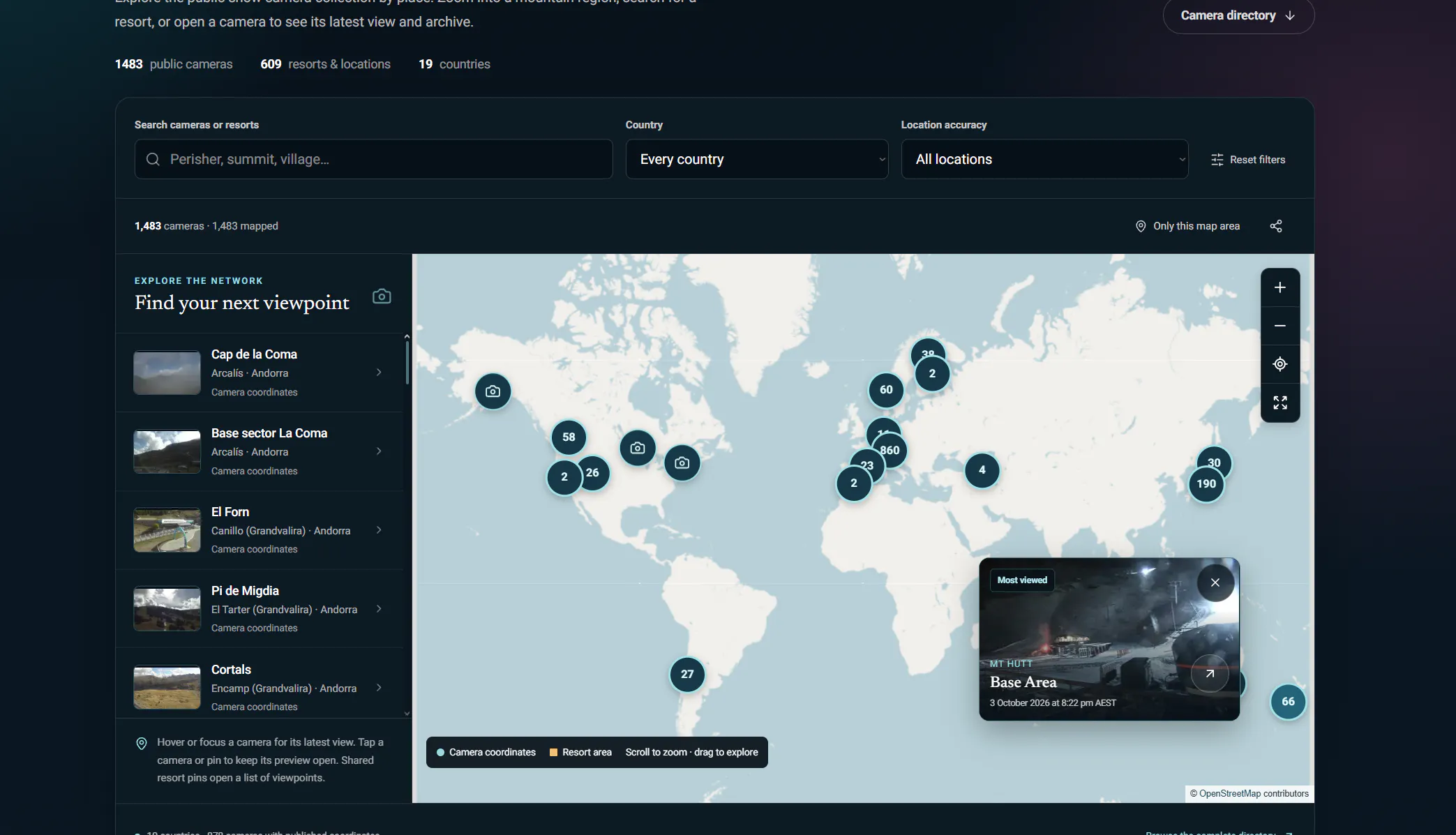
Task: Click the Camera directory button
Action: tap(1238, 15)
